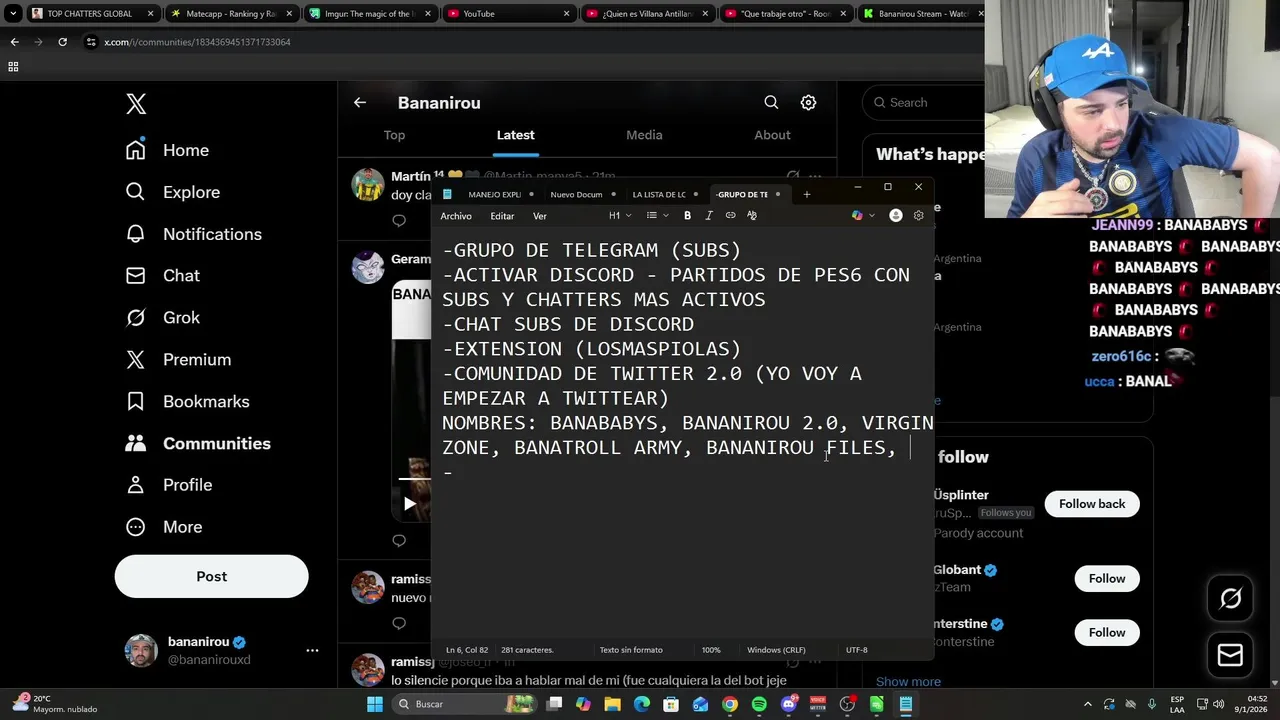Reload the browser page
1280x720 pixels.
point(62,42)
